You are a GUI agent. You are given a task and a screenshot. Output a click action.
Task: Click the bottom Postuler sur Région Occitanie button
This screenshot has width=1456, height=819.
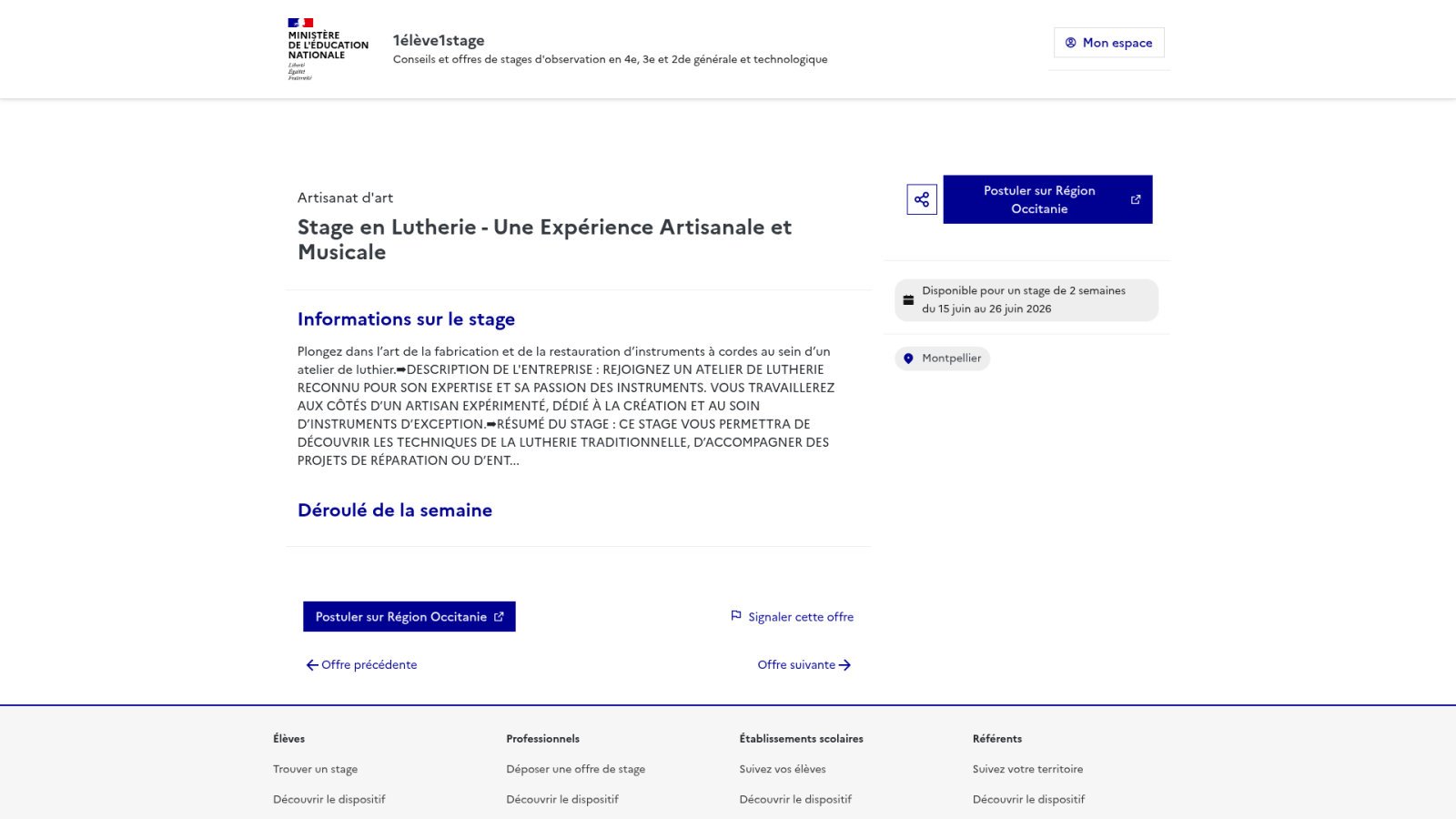tap(409, 616)
